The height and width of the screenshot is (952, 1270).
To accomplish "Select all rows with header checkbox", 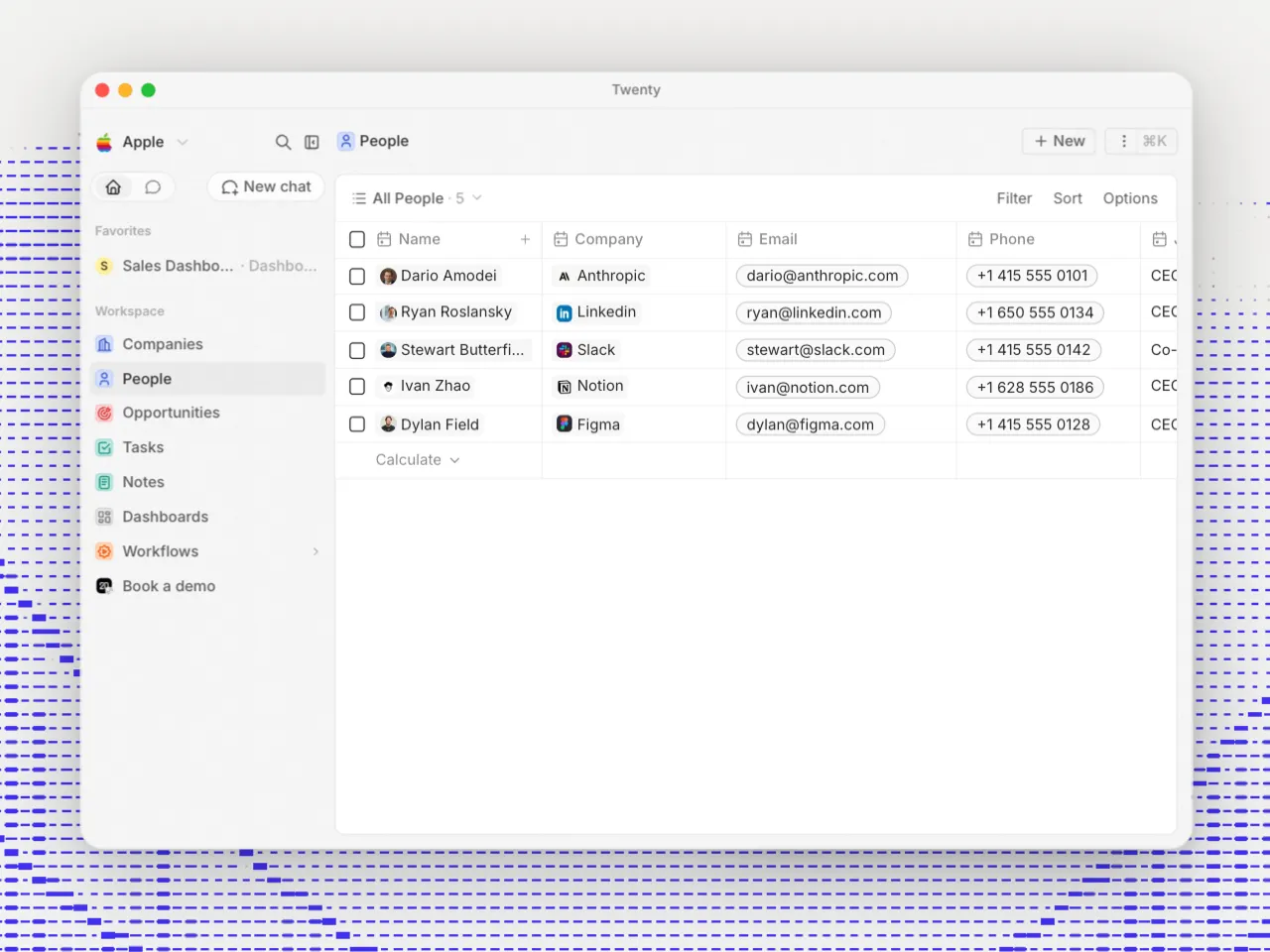I will [357, 239].
